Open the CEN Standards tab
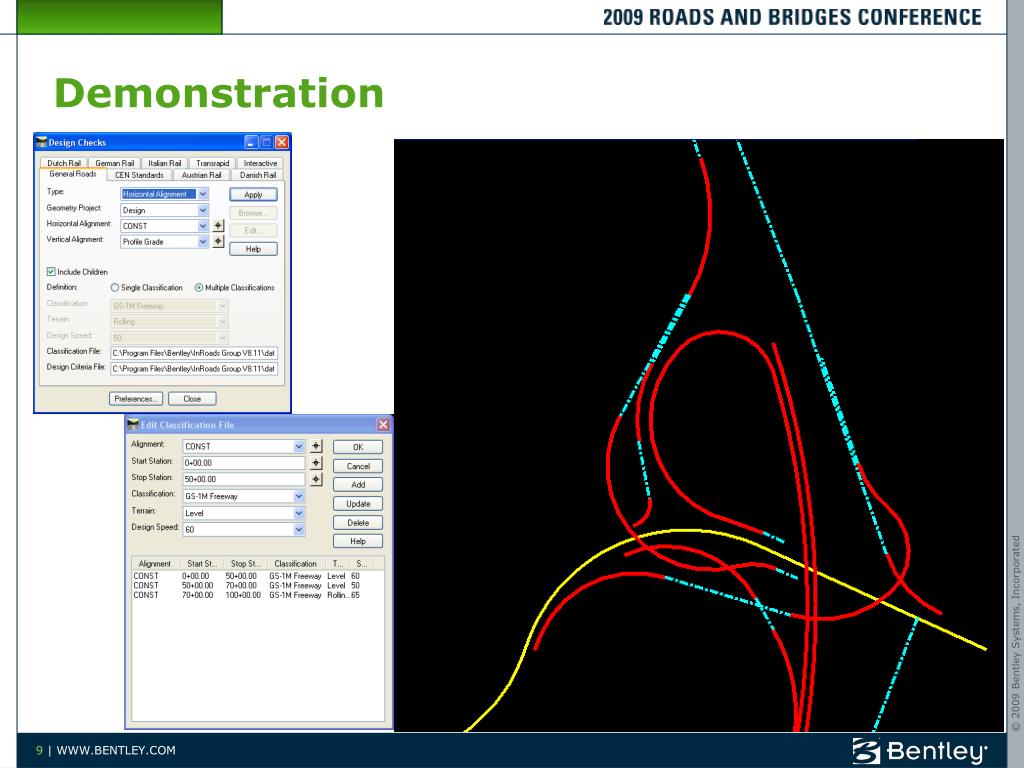The width and height of the screenshot is (1024, 768). [x=139, y=175]
